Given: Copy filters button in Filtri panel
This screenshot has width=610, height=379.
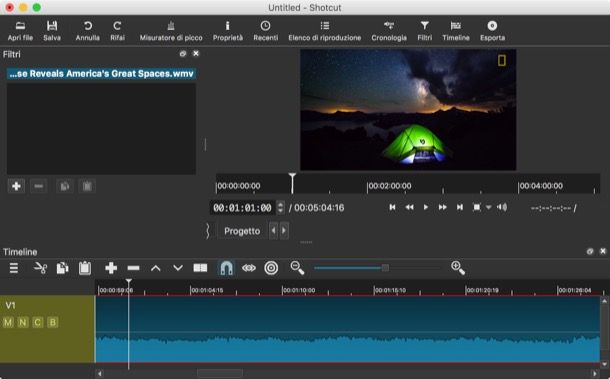Looking at the screenshot, I should (x=65, y=186).
